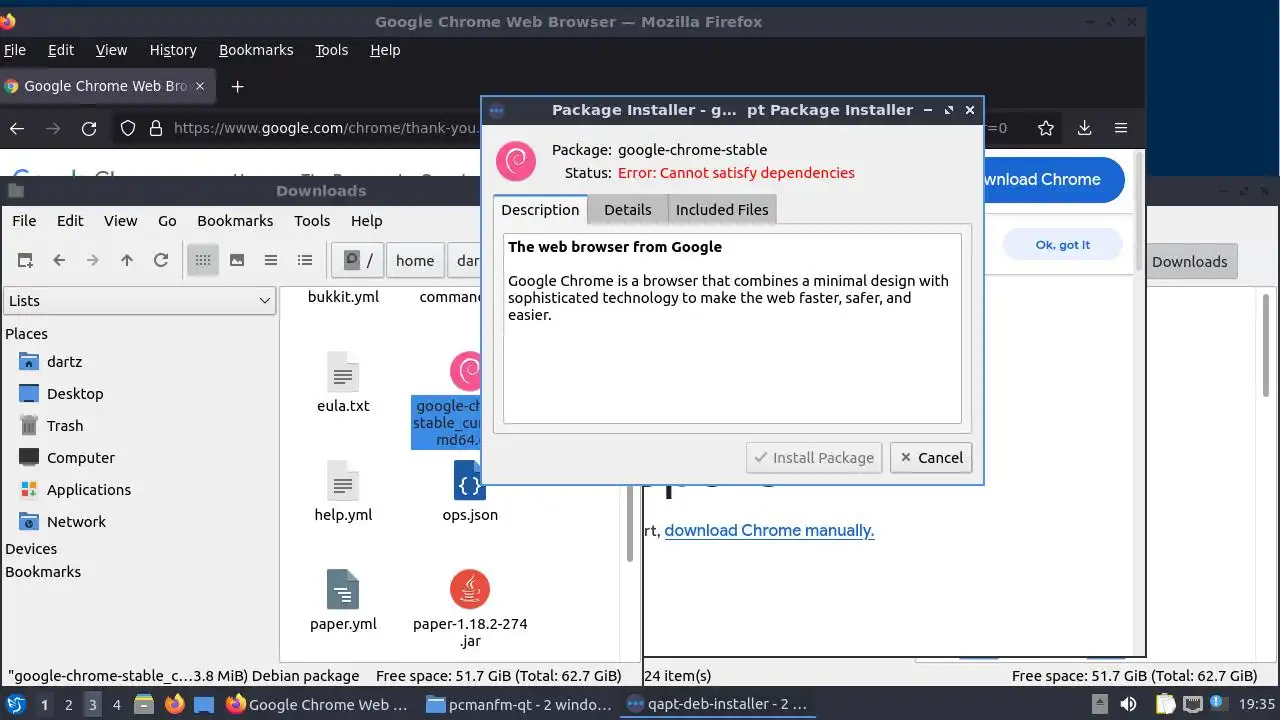
Task: Close the Google Chrome Web Browser tab
Action: point(200,86)
